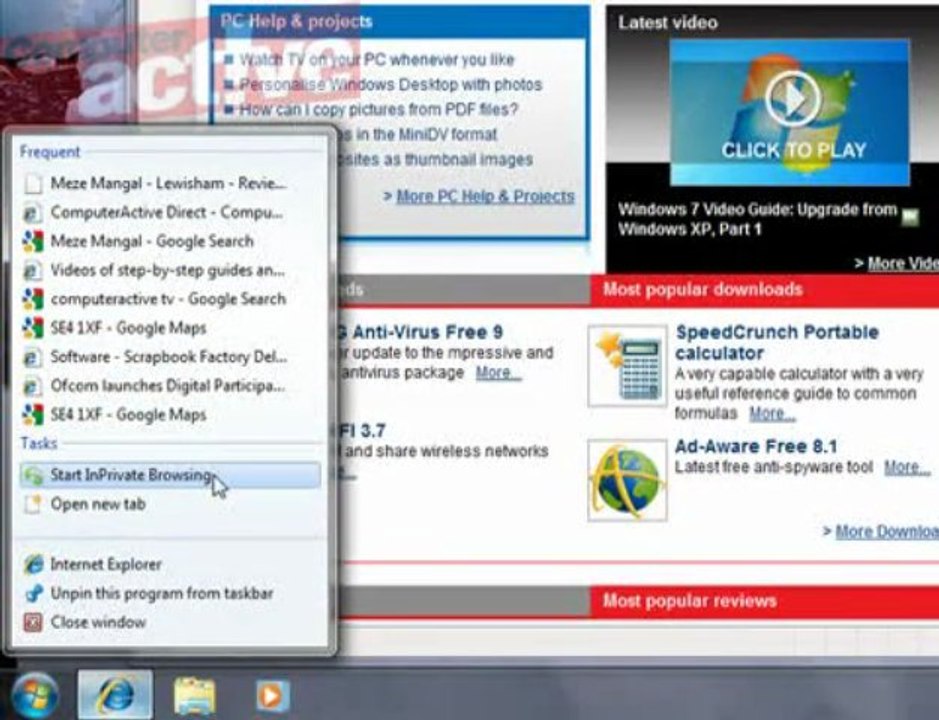Click the blank page icon beside Meze Mangal Lewisham

pos(33,184)
